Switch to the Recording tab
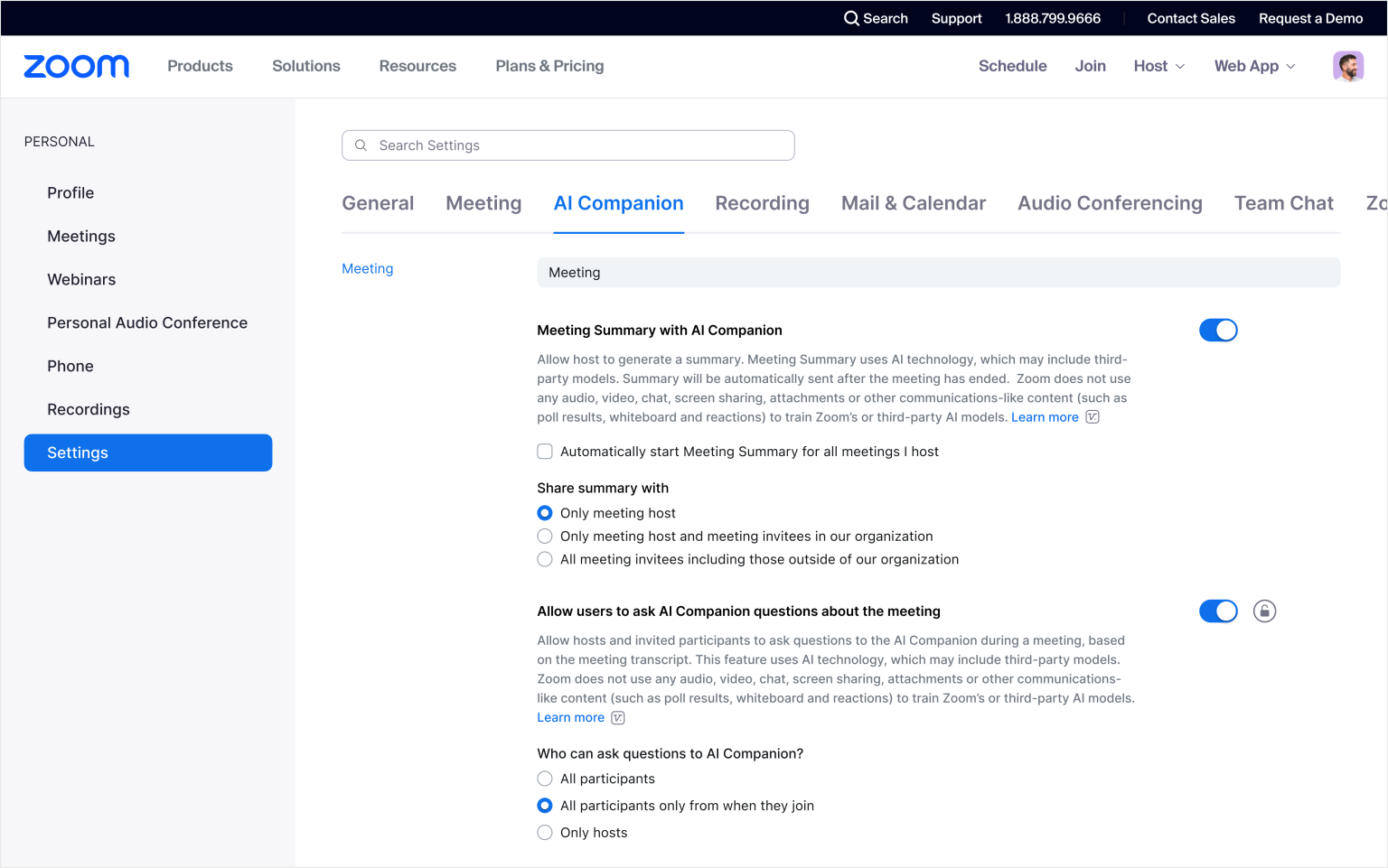Viewport: 1388px width, 868px height. [x=762, y=202]
